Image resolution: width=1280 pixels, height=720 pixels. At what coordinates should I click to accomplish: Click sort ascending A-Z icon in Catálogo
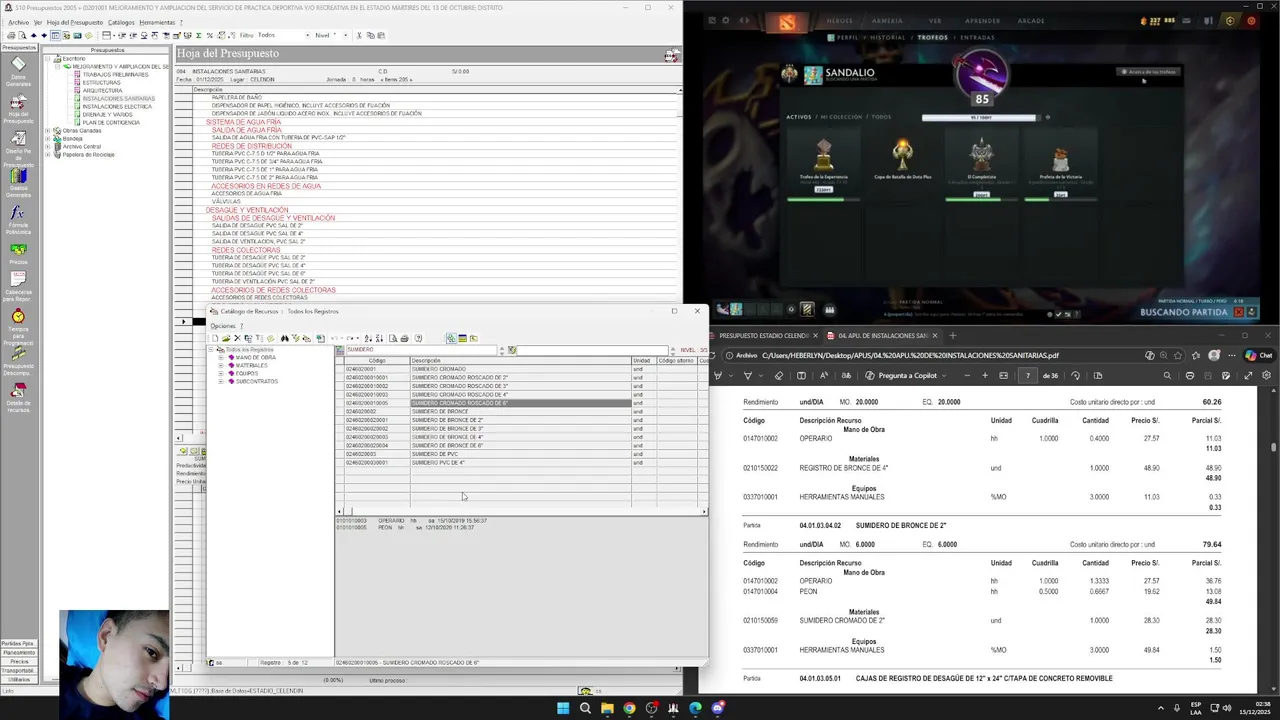[368, 338]
